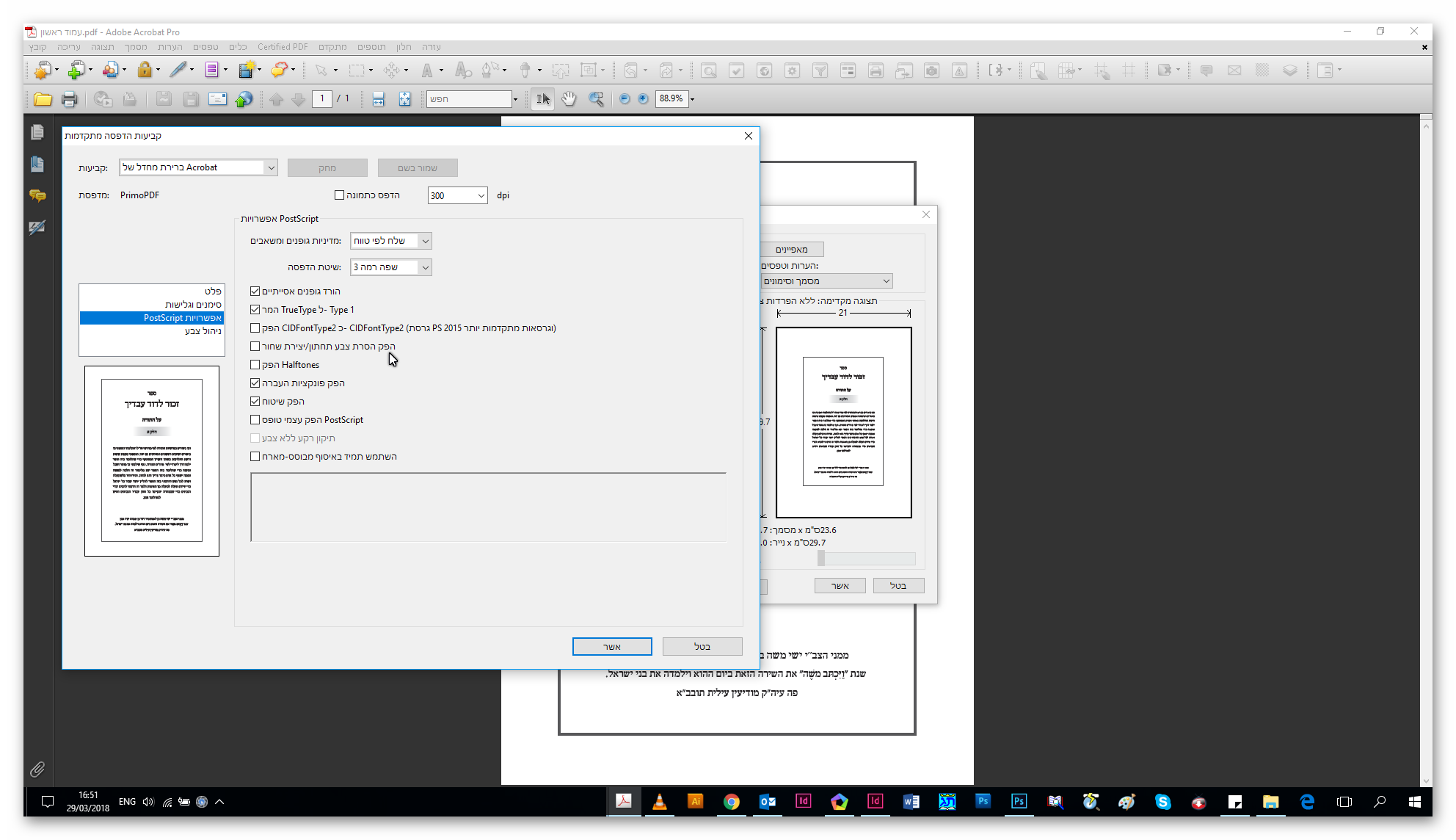1456x840 pixels.
Task: Uncheck Convert TrueType to Type 1
Action: (255, 310)
